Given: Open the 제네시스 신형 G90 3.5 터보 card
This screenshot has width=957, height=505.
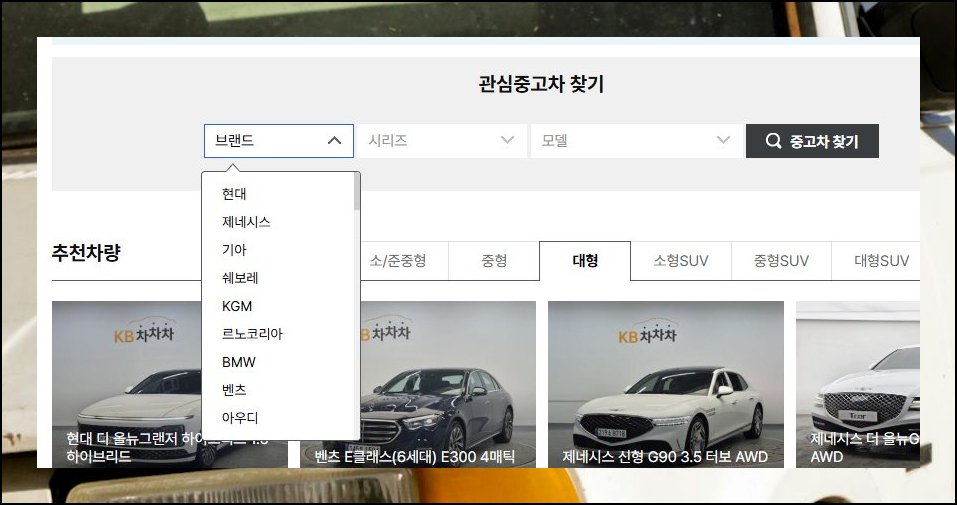Looking at the screenshot, I should tap(666, 384).
